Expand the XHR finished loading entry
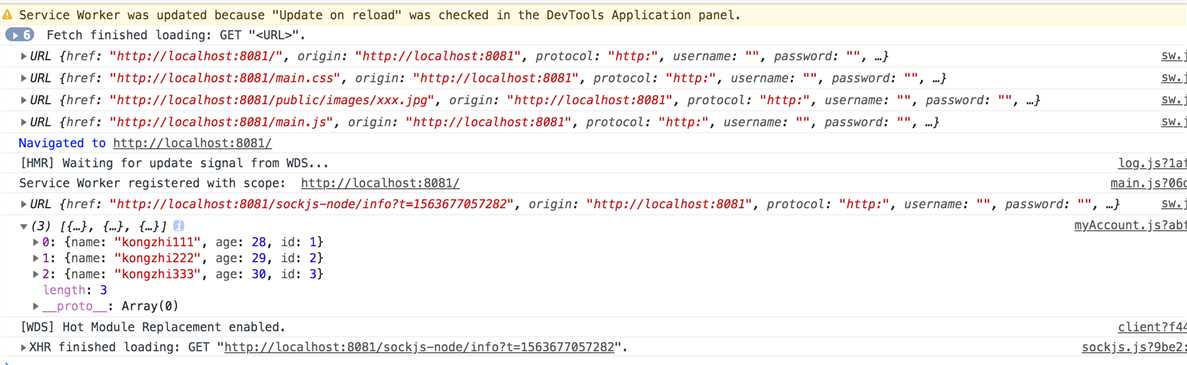 [x=24, y=348]
